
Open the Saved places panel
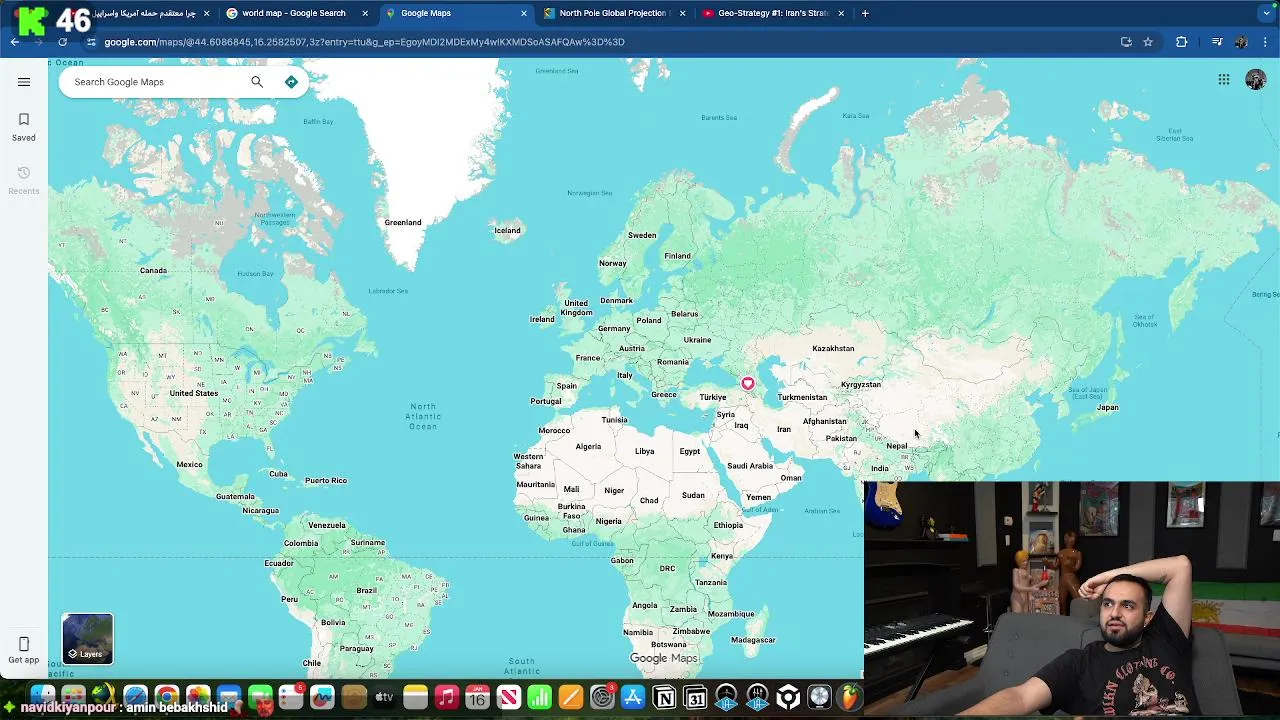pos(24,127)
